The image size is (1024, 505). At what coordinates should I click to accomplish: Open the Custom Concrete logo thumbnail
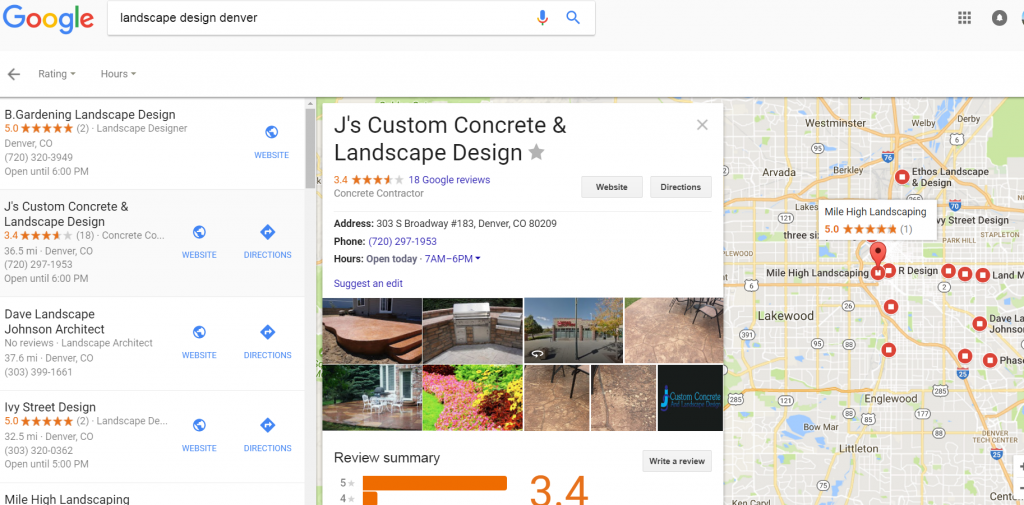point(690,398)
